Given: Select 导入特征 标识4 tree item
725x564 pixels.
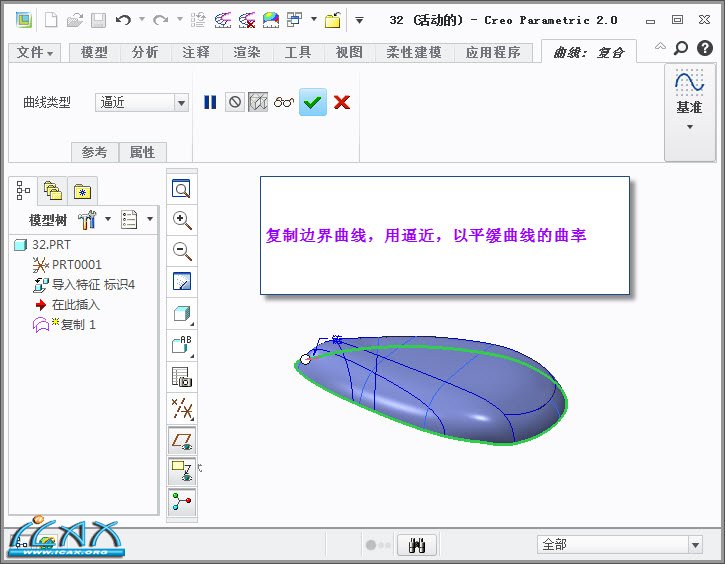Looking at the screenshot, I should click(x=84, y=285).
